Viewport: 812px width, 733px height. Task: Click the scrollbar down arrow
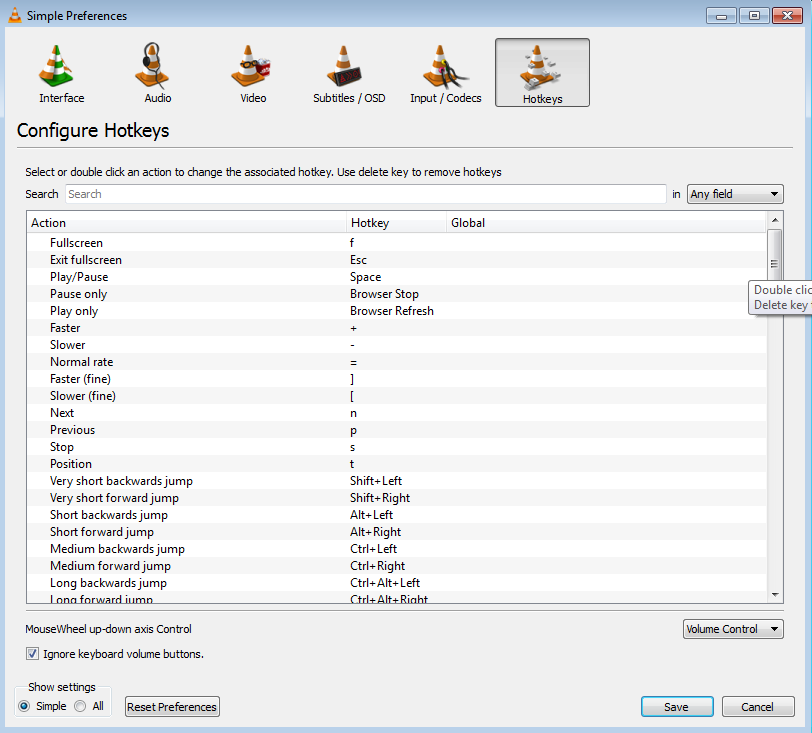(775, 595)
